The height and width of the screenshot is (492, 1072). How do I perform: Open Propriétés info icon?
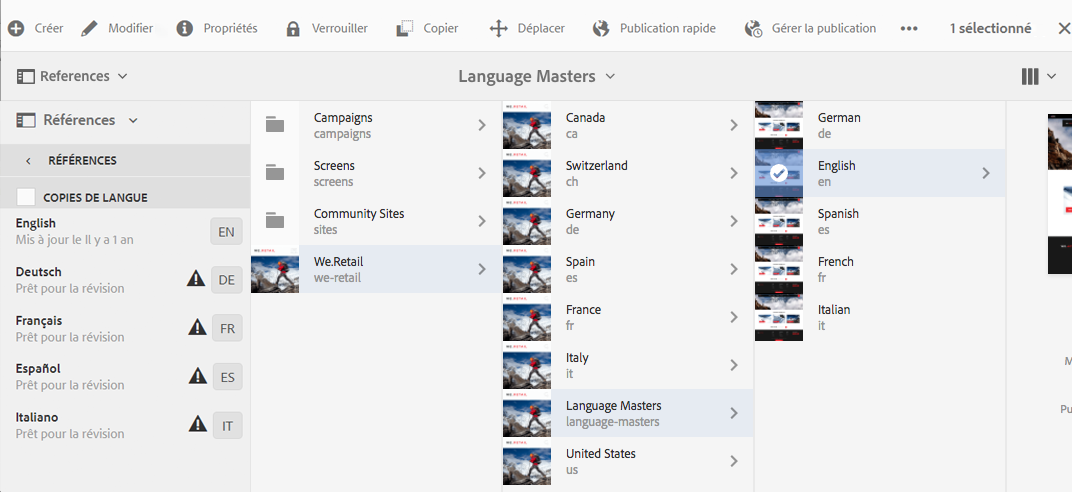[185, 28]
